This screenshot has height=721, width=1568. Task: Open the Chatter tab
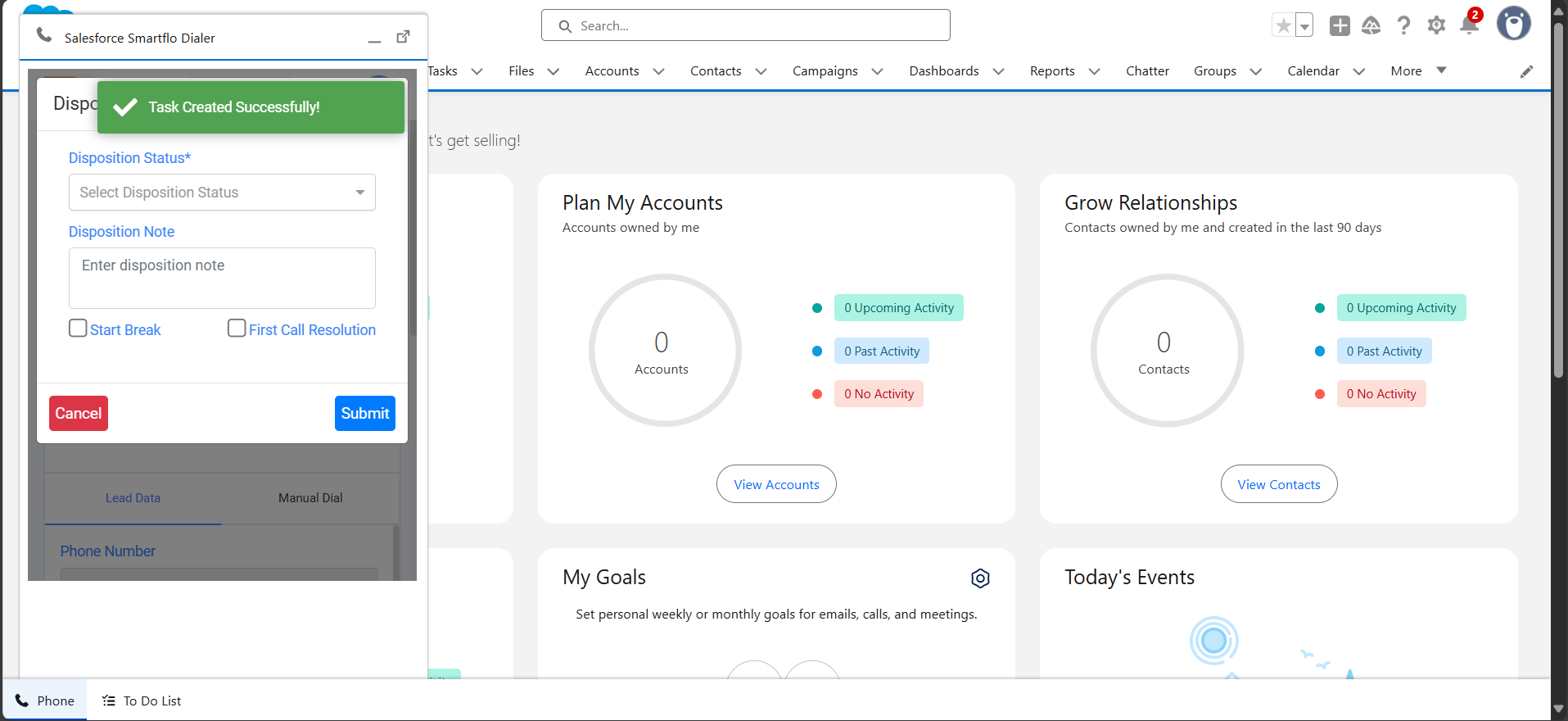click(x=1147, y=71)
